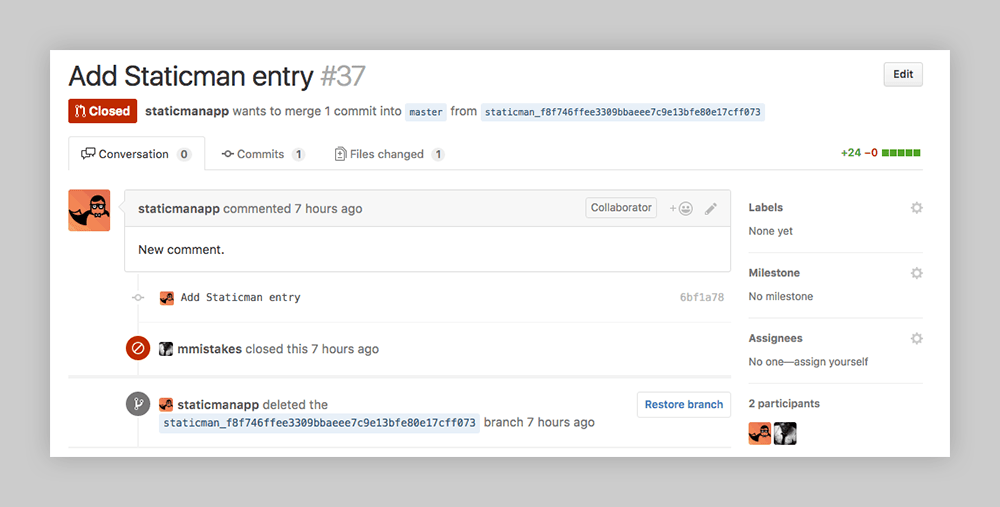Click the Commits tab count badge
The height and width of the screenshot is (507, 1000).
pyautogui.click(x=298, y=154)
